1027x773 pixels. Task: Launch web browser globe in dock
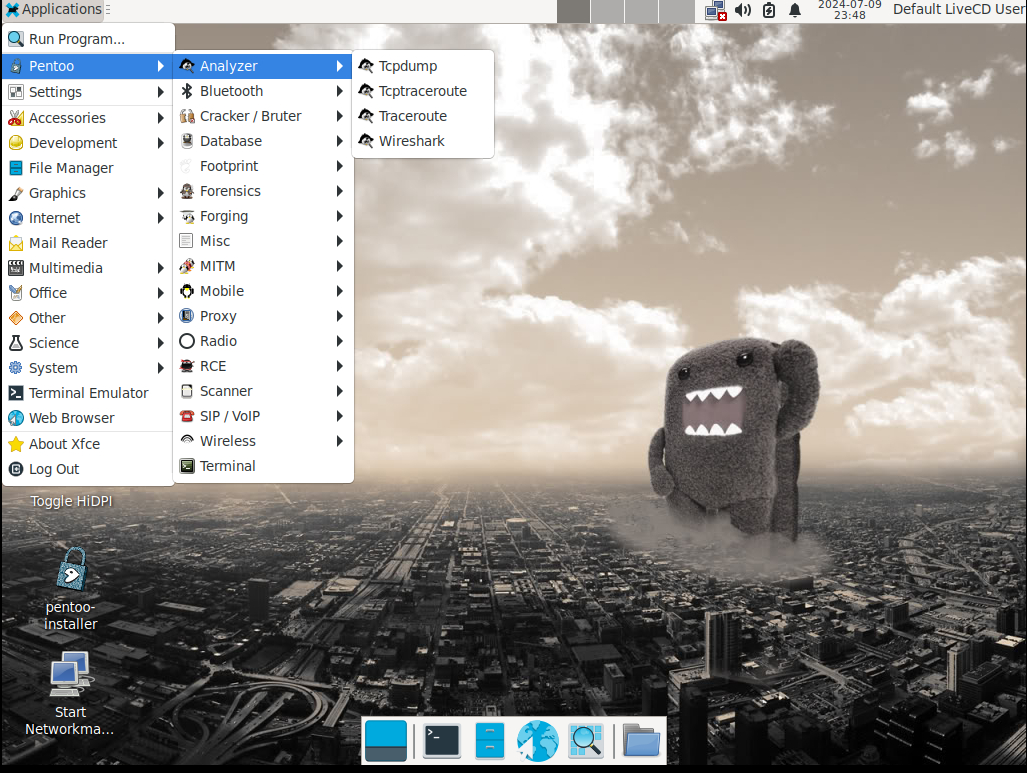[538, 741]
